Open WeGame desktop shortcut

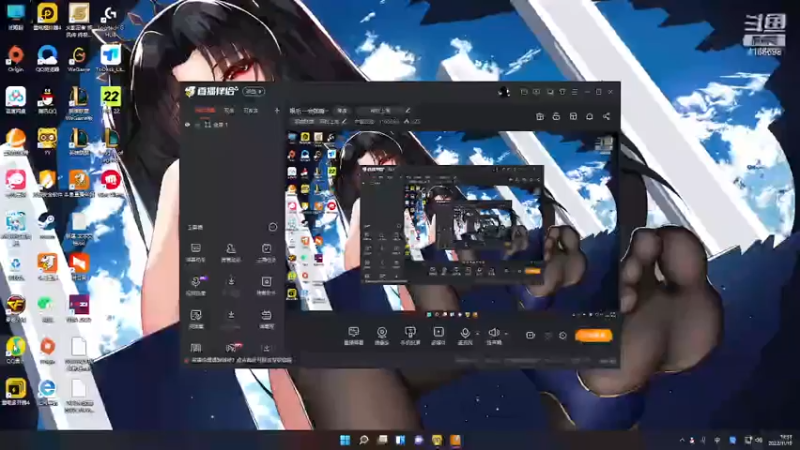[78, 58]
